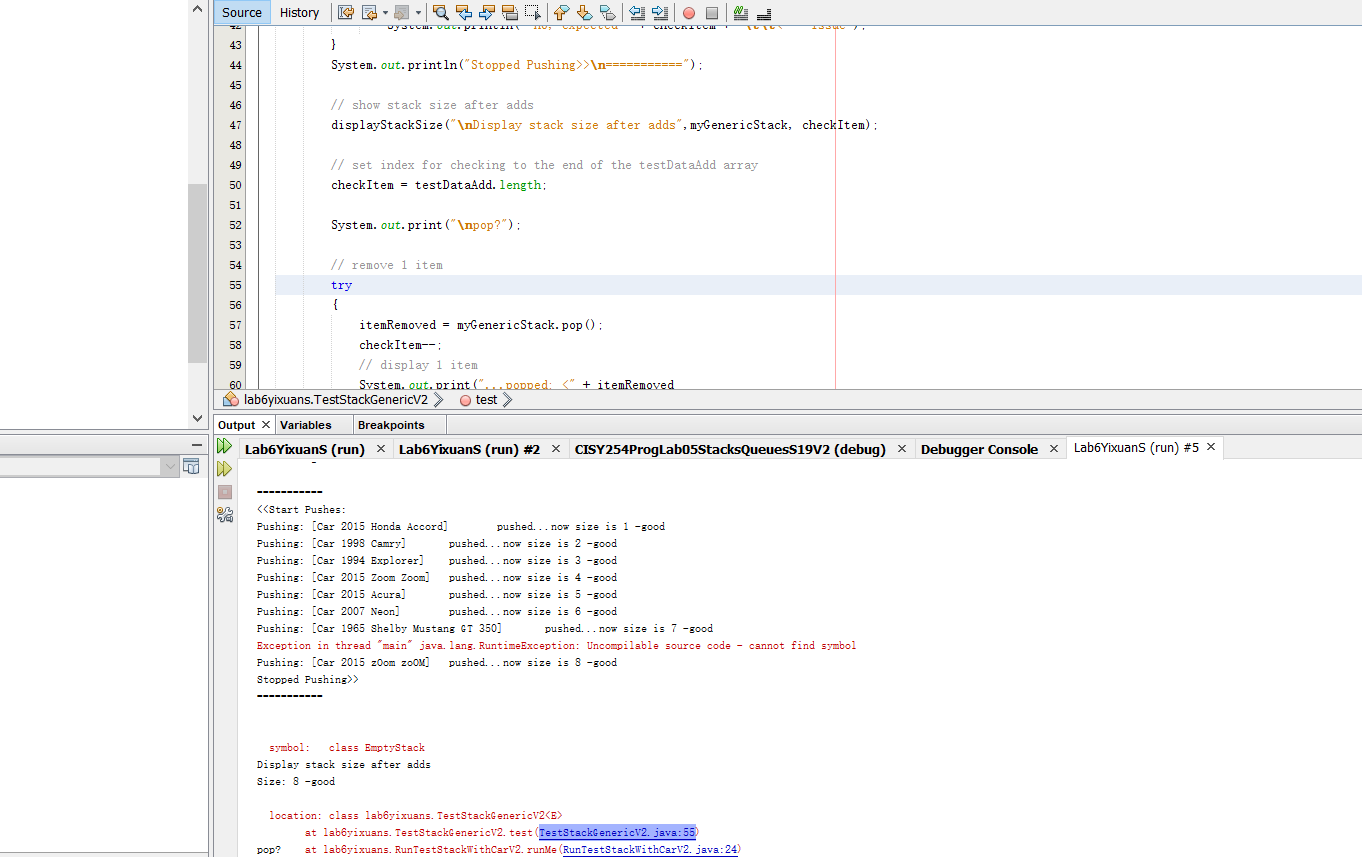The width and height of the screenshot is (1362, 857).
Task: Open output settings wrench icon
Action: coord(225,515)
